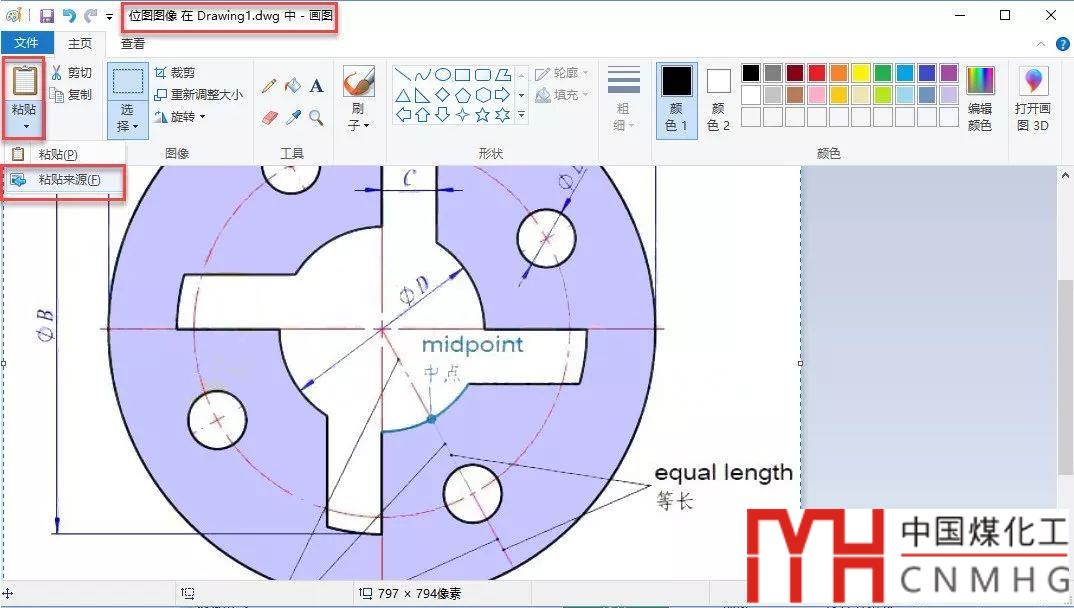Screen dimensions: 1074x608
Task: Choose Paste from (粘贴来源) menu entry
Action: point(68,180)
